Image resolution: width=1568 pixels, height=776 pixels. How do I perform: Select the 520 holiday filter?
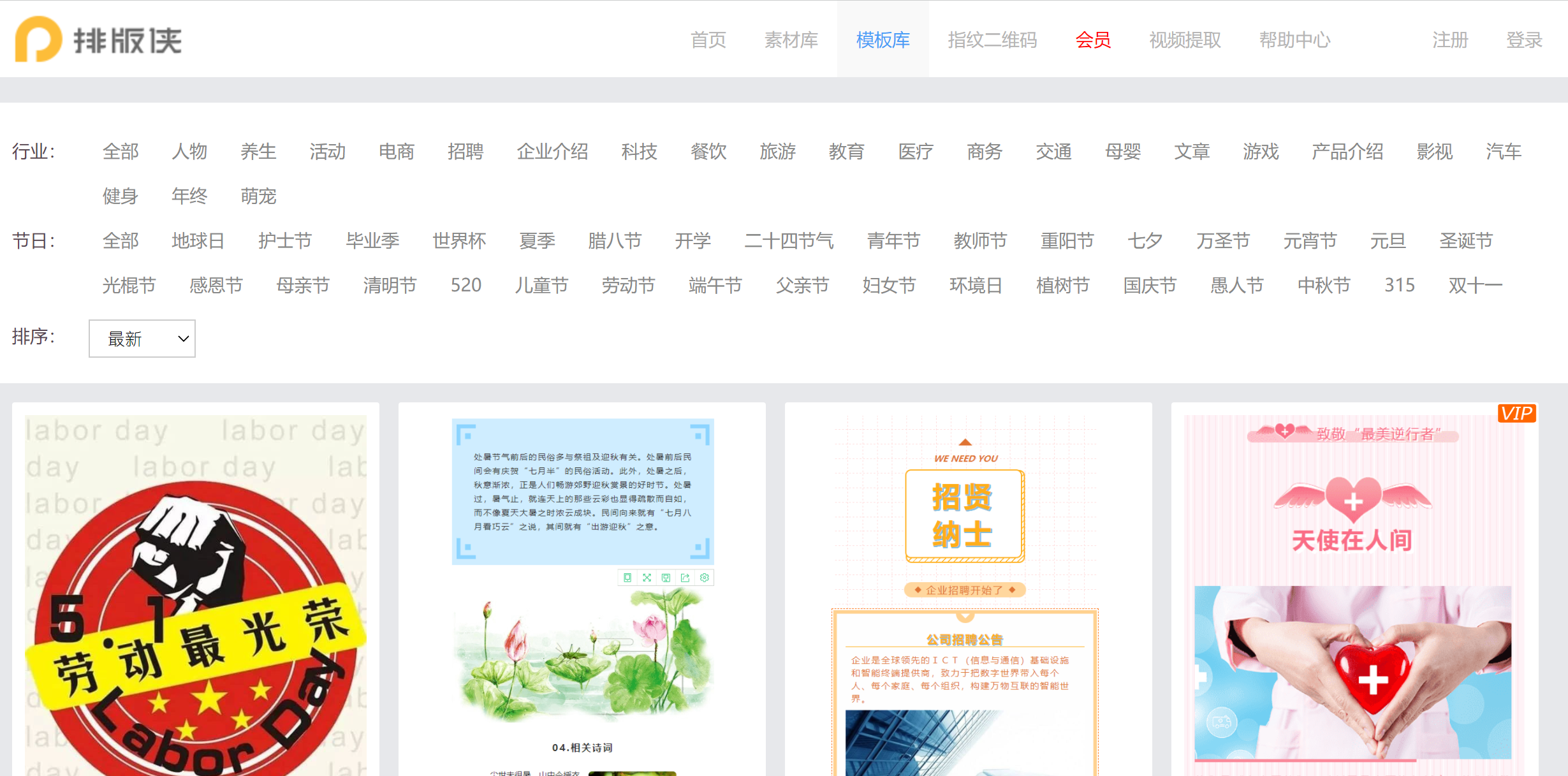tap(466, 285)
